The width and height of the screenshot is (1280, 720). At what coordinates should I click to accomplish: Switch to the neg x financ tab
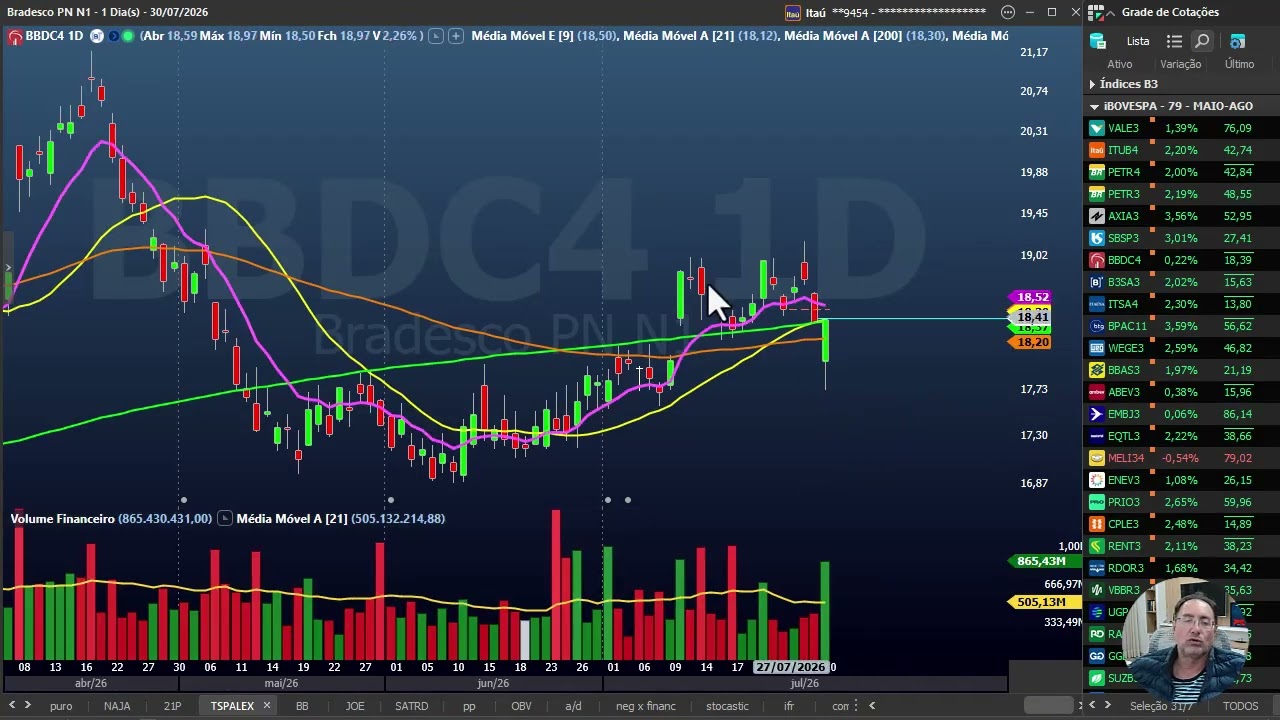(646, 706)
